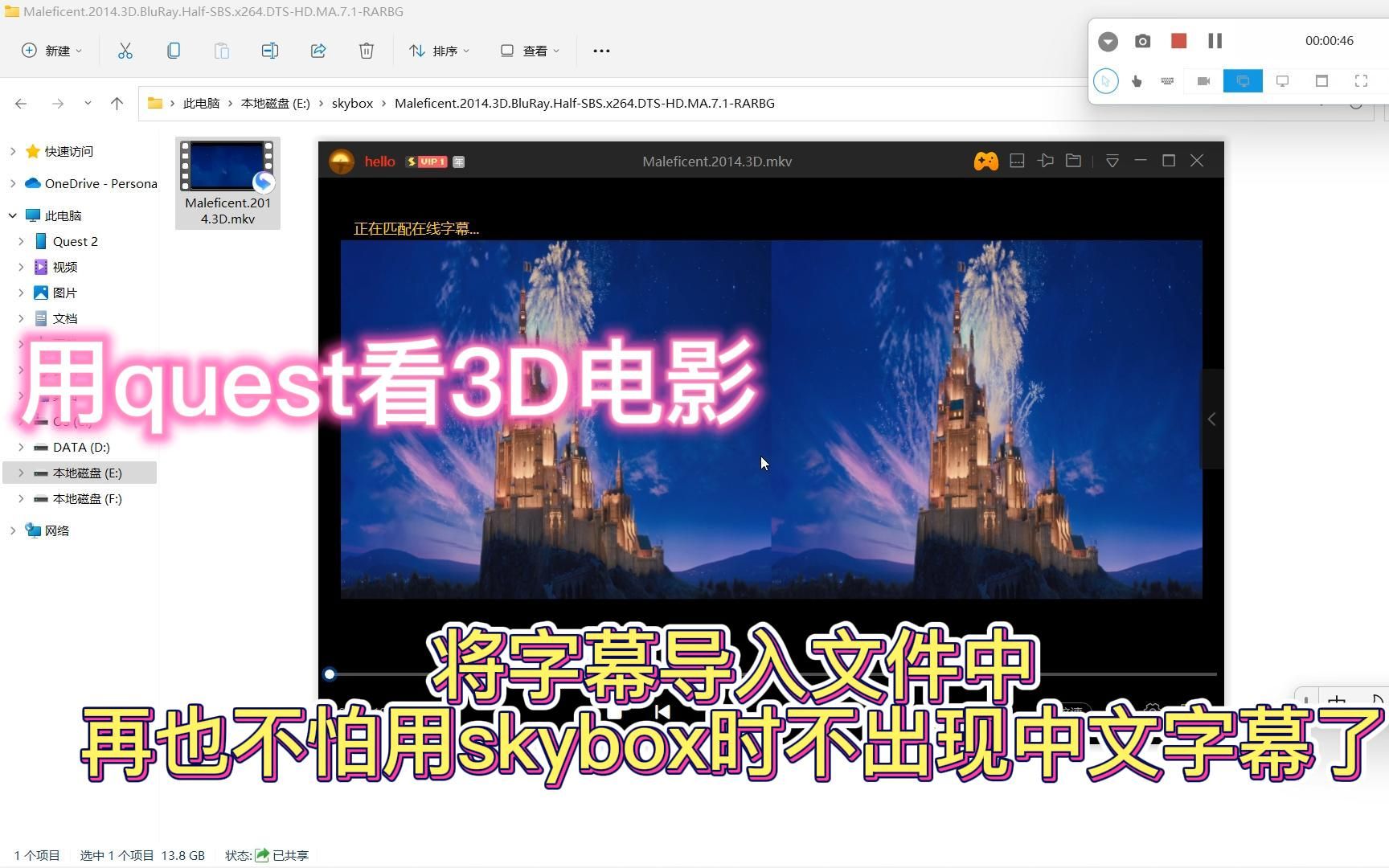Take a screenshot with the camera icon
Viewport: 1389px width, 868px height.
1142,41
